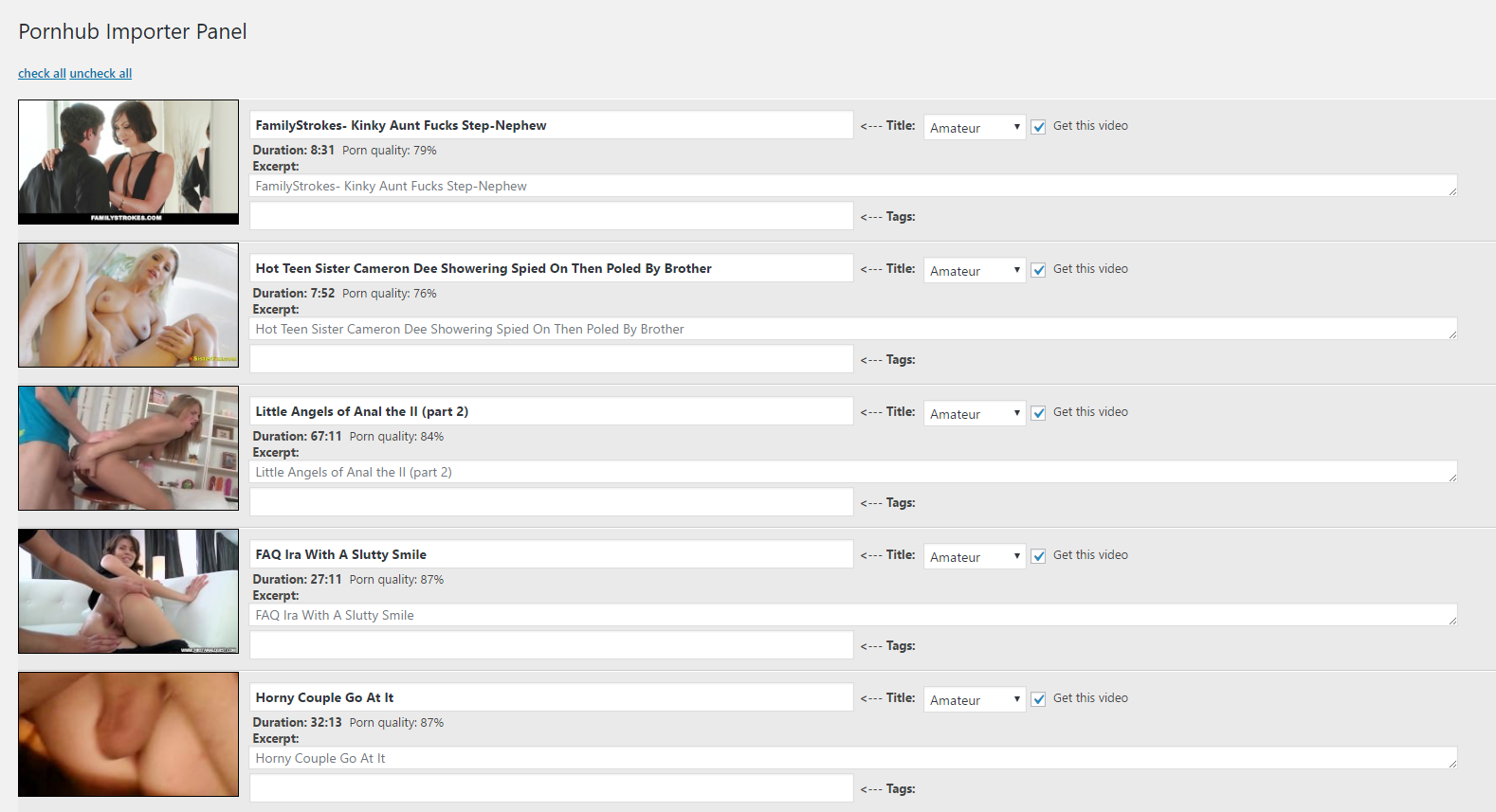Select the excerpt textarea of the 32:13 video
The image size is (1496, 812).
(x=853, y=758)
